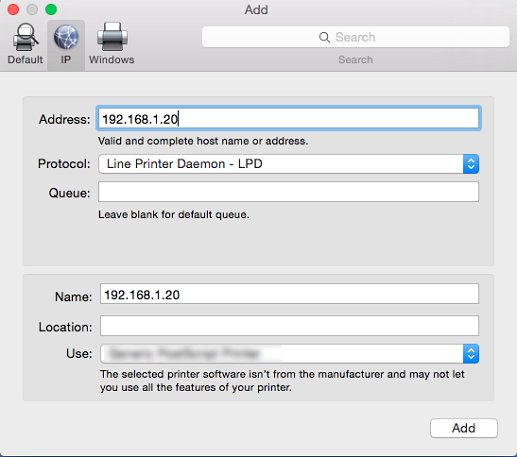
Task: Open the Use driver dropdown
Action: click(x=289, y=354)
